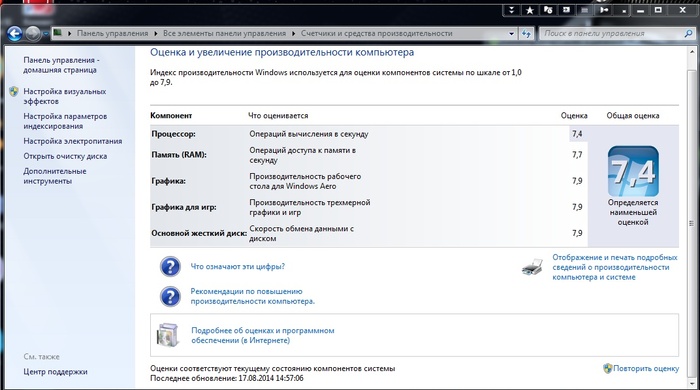Click Общая оценка column header
Screen dimensions: 700x390
click(x=633, y=116)
